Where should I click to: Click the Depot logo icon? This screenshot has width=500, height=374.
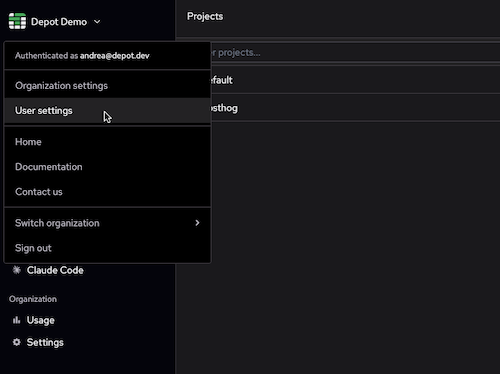point(17,21)
